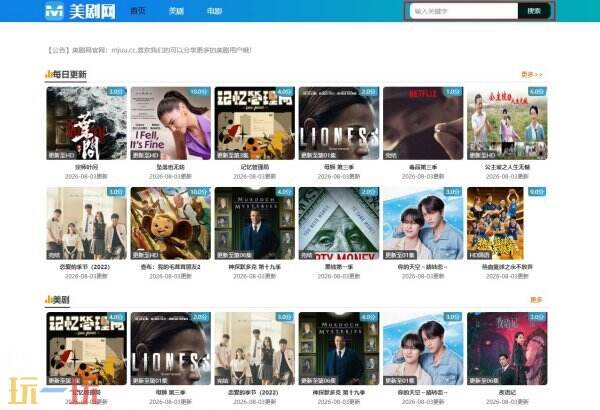Click 母狮 第三季 title in 每日更新 section
Screen dimensions: 600x410
point(339,167)
